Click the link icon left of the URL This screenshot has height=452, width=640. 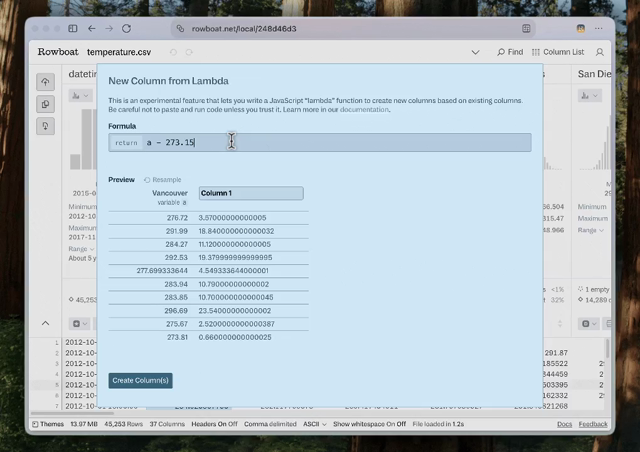coord(180,29)
